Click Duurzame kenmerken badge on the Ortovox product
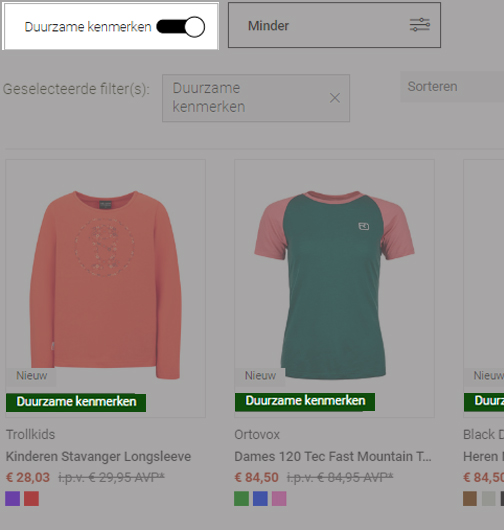504x530 pixels. pyautogui.click(x=305, y=402)
